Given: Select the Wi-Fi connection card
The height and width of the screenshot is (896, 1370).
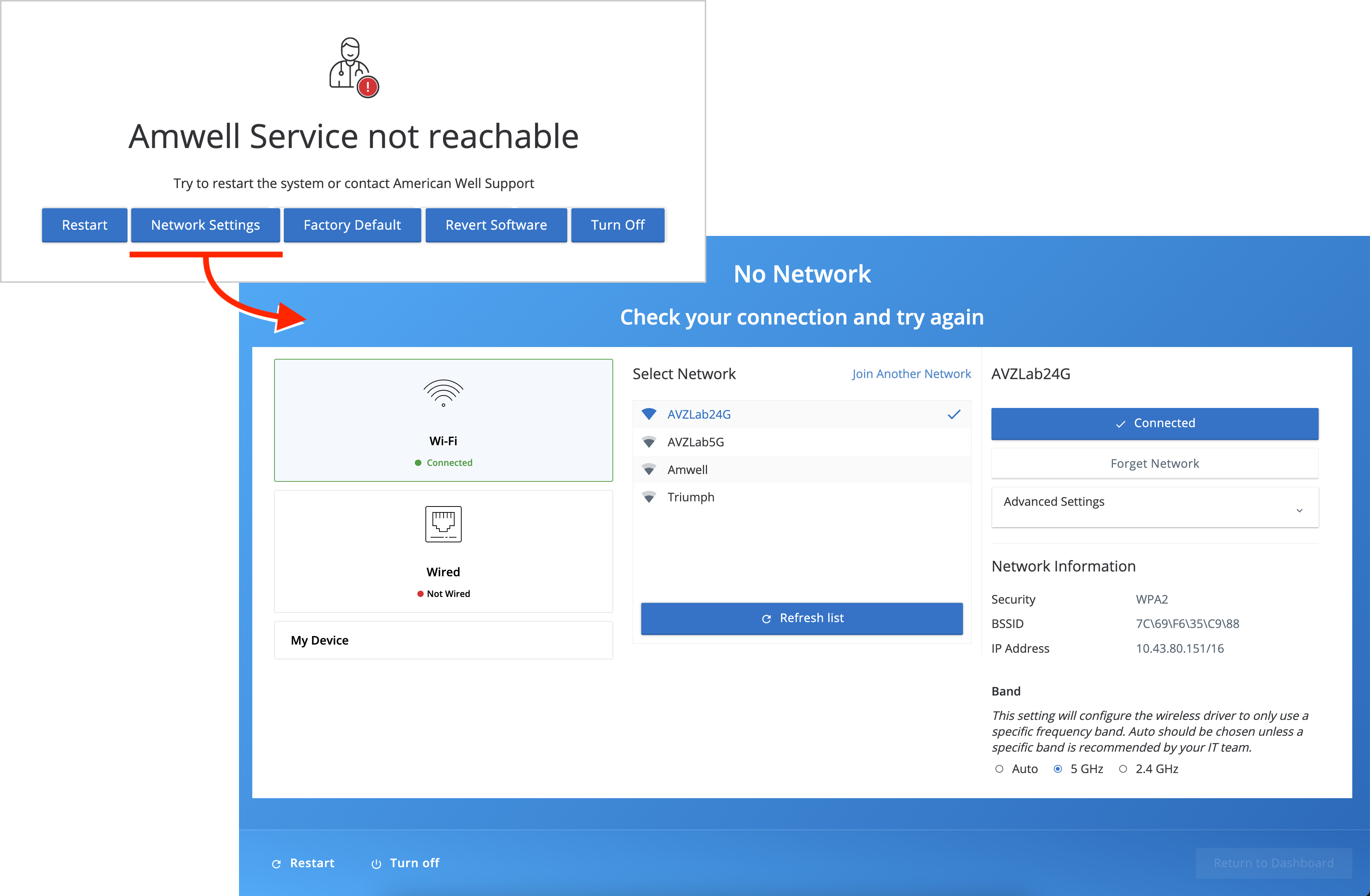Looking at the screenshot, I should (x=443, y=420).
